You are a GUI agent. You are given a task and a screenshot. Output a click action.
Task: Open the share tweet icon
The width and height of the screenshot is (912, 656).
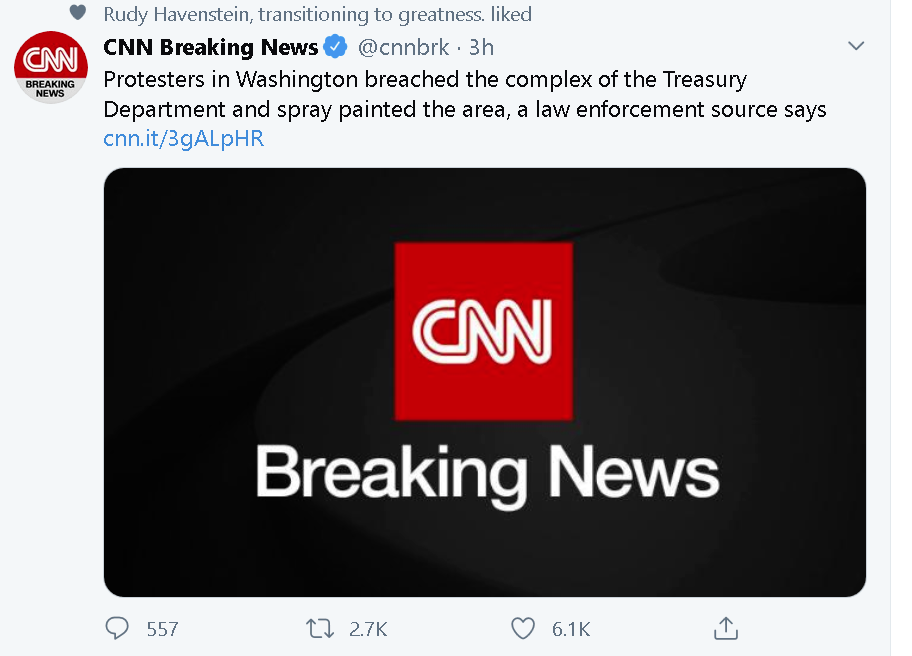tap(725, 628)
